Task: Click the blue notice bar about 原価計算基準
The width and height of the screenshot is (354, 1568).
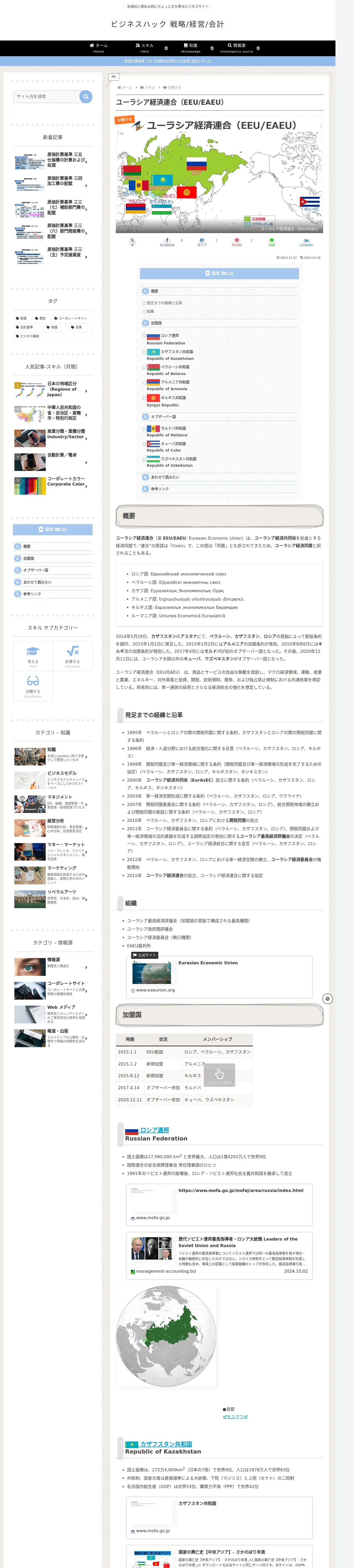Action: click(x=168, y=61)
